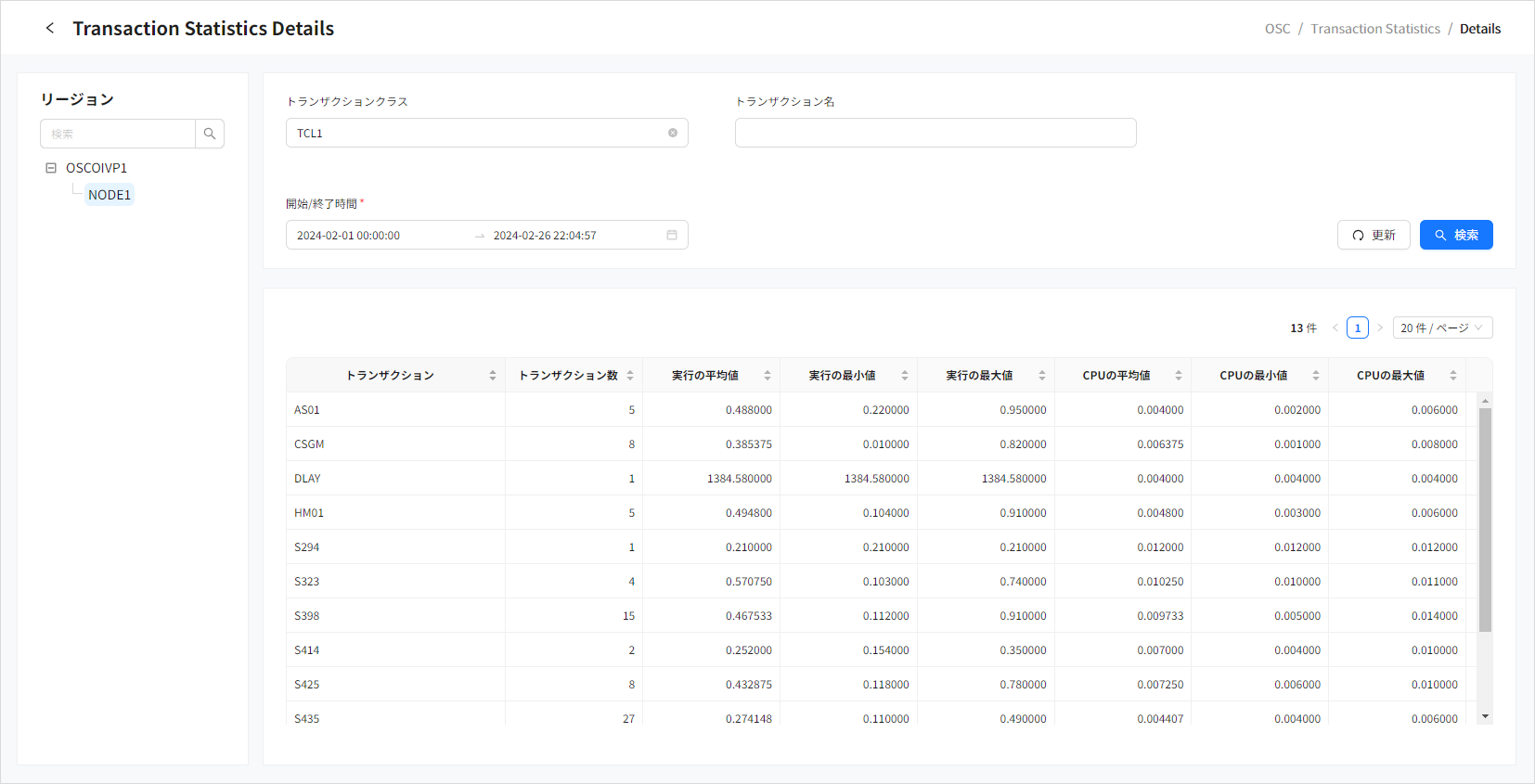This screenshot has height=784, width=1535.
Task: Click the back arrow beside the page title
Action: pos(50,29)
